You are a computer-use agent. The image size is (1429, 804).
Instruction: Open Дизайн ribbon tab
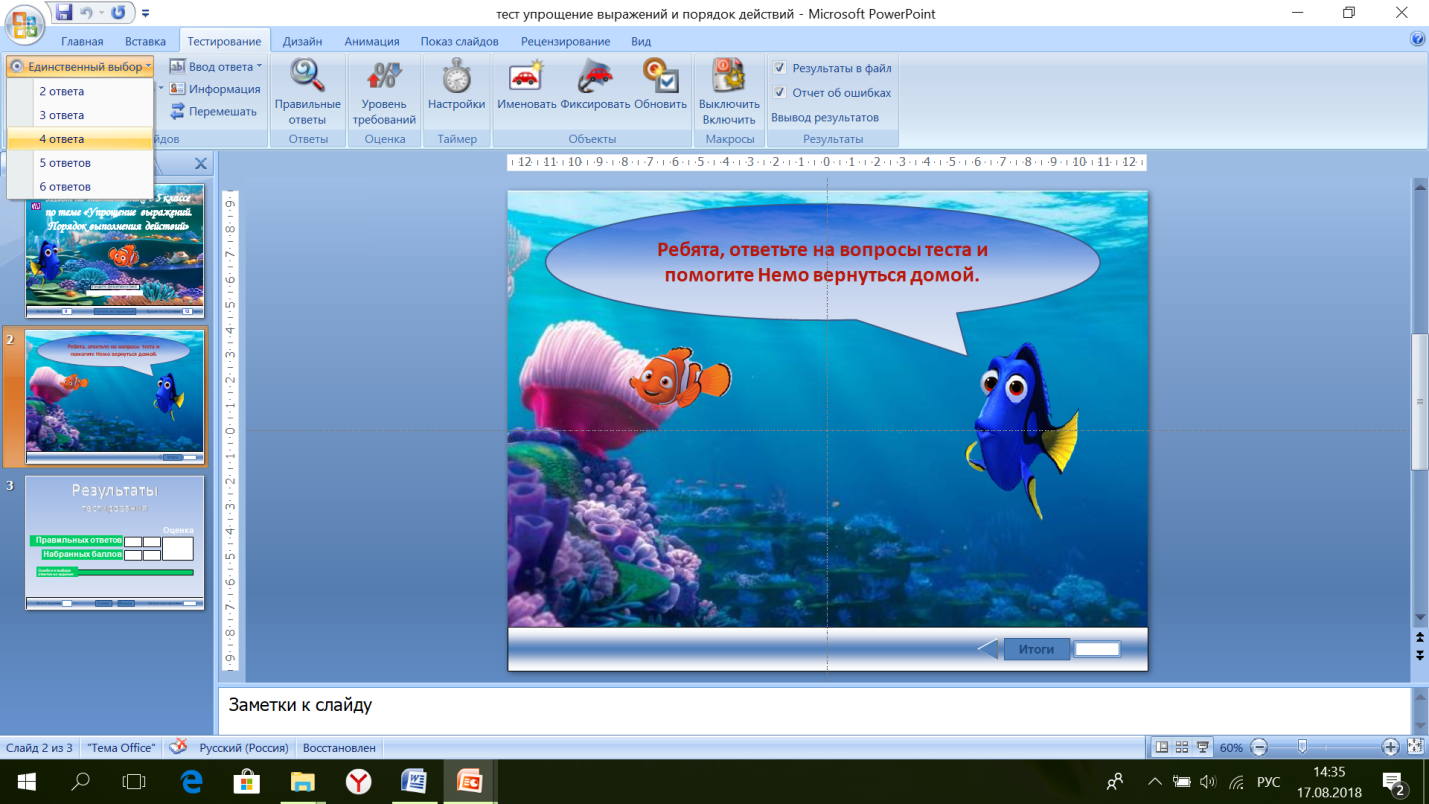302,41
